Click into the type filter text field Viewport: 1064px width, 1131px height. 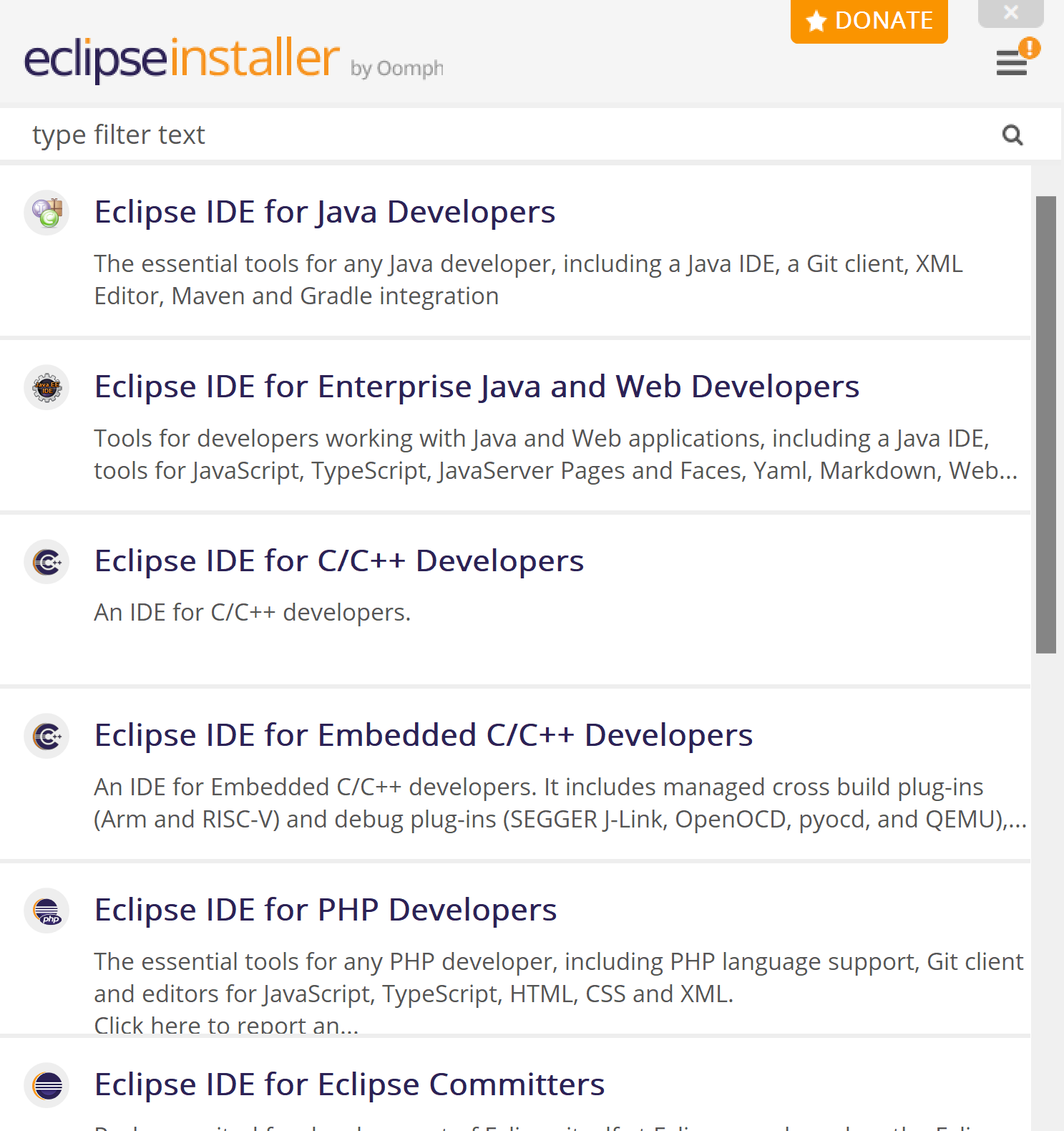[x=501, y=135]
